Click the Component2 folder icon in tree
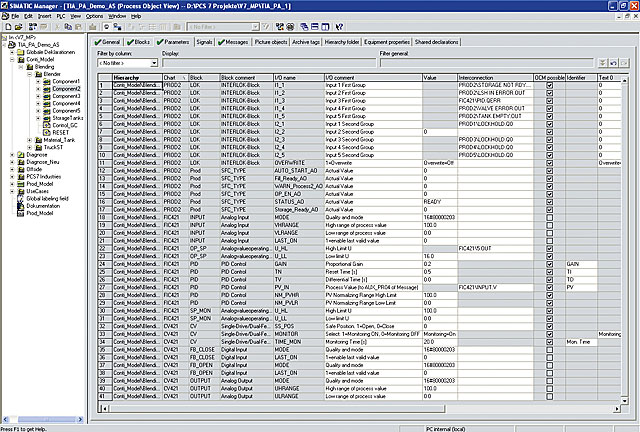Viewport: 640px width, 432px height. pyautogui.click(x=46, y=88)
